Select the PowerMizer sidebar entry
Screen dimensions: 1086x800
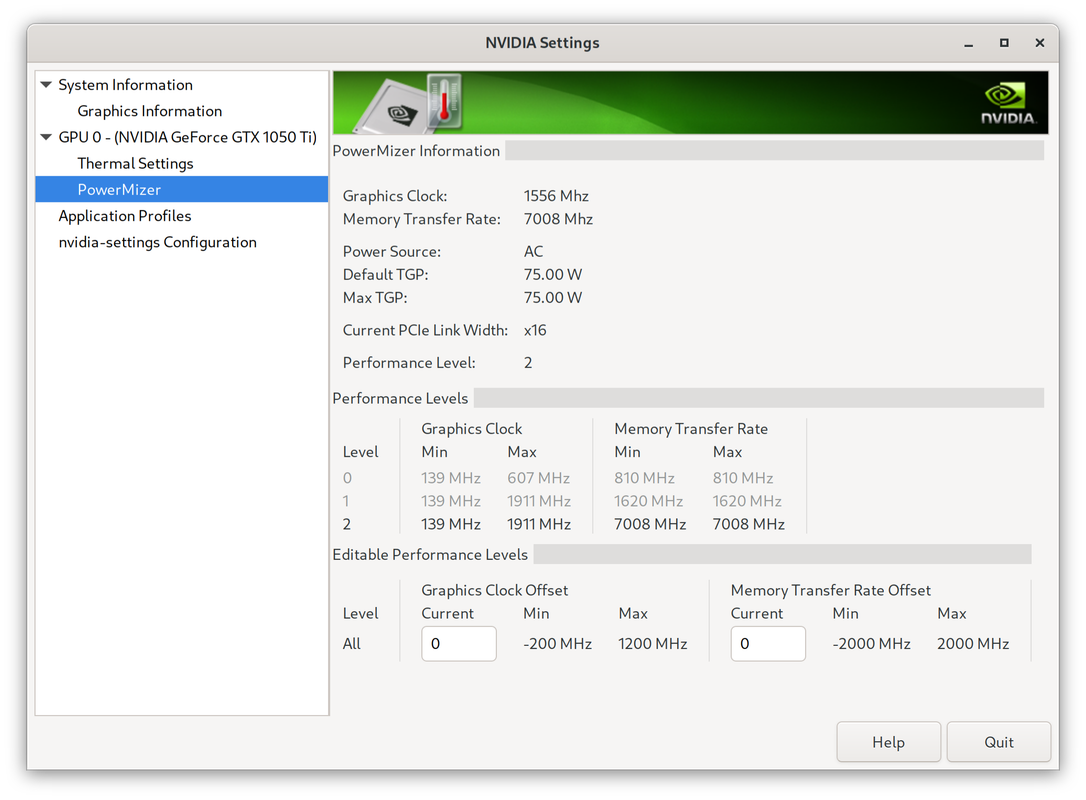pyautogui.click(x=181, y=189)
